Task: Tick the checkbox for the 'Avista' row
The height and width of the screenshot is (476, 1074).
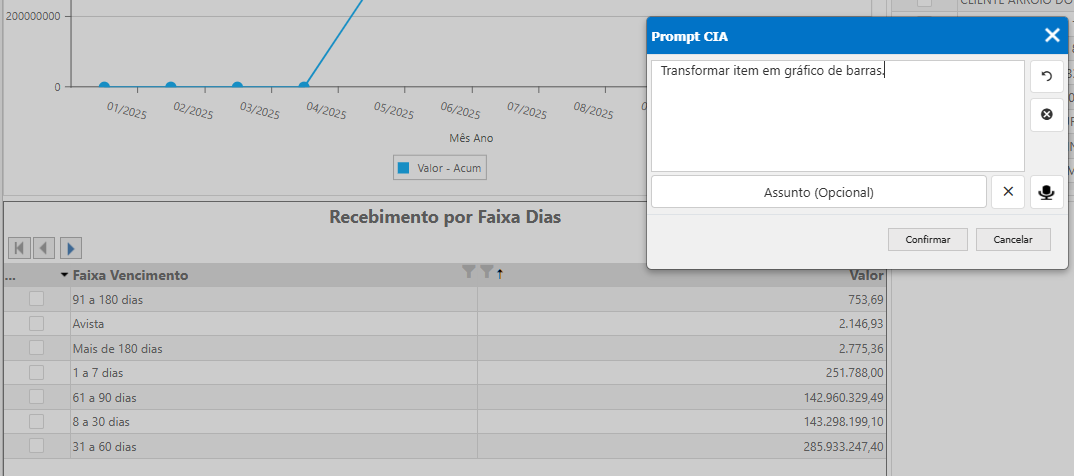Action: [37, 324]
